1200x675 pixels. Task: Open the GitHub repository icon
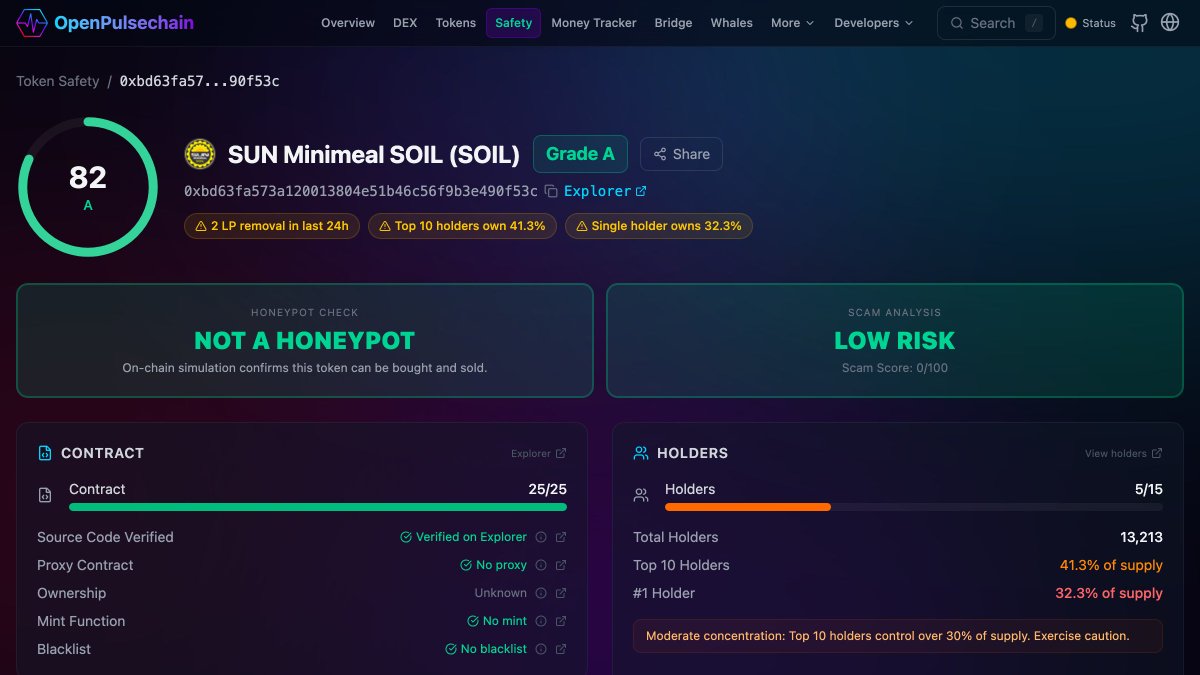(1139, 22)
